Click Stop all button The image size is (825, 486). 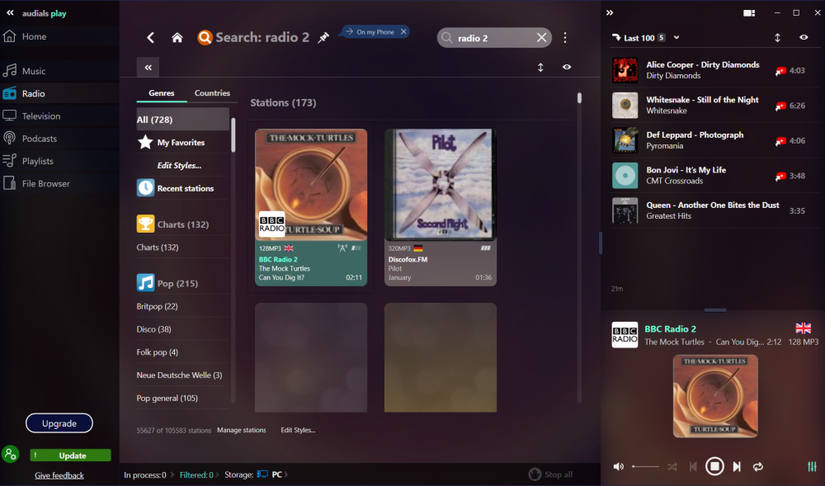click(551, 474)
